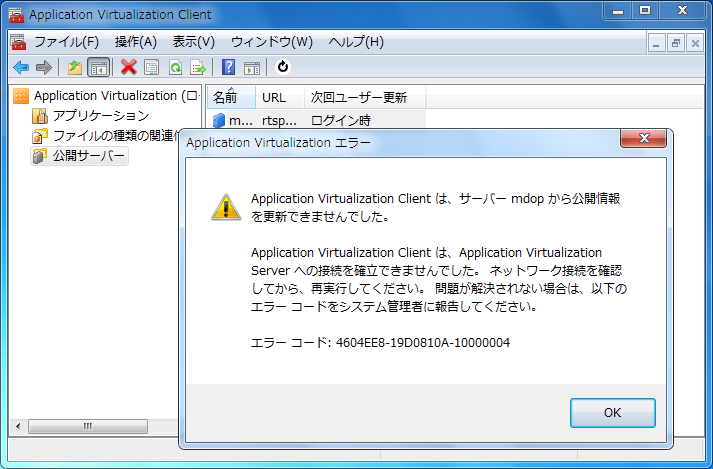Click the error code 4604EE8-19D0810A-10000004 text
This screenshot has height=469, width=713.
(422, 343)
